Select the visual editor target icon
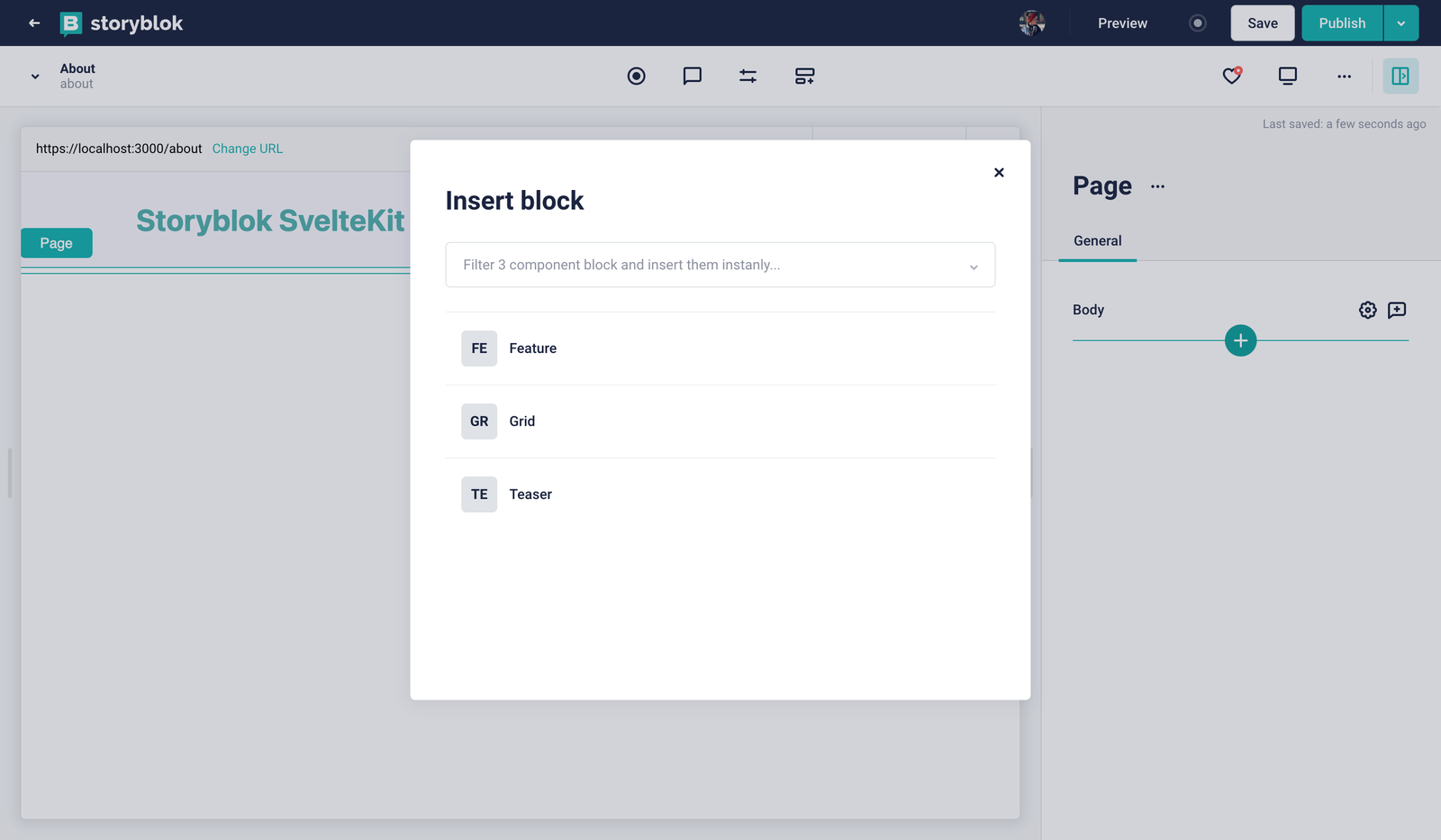Viewport: 1441px width, 840px height. point(637,77)
